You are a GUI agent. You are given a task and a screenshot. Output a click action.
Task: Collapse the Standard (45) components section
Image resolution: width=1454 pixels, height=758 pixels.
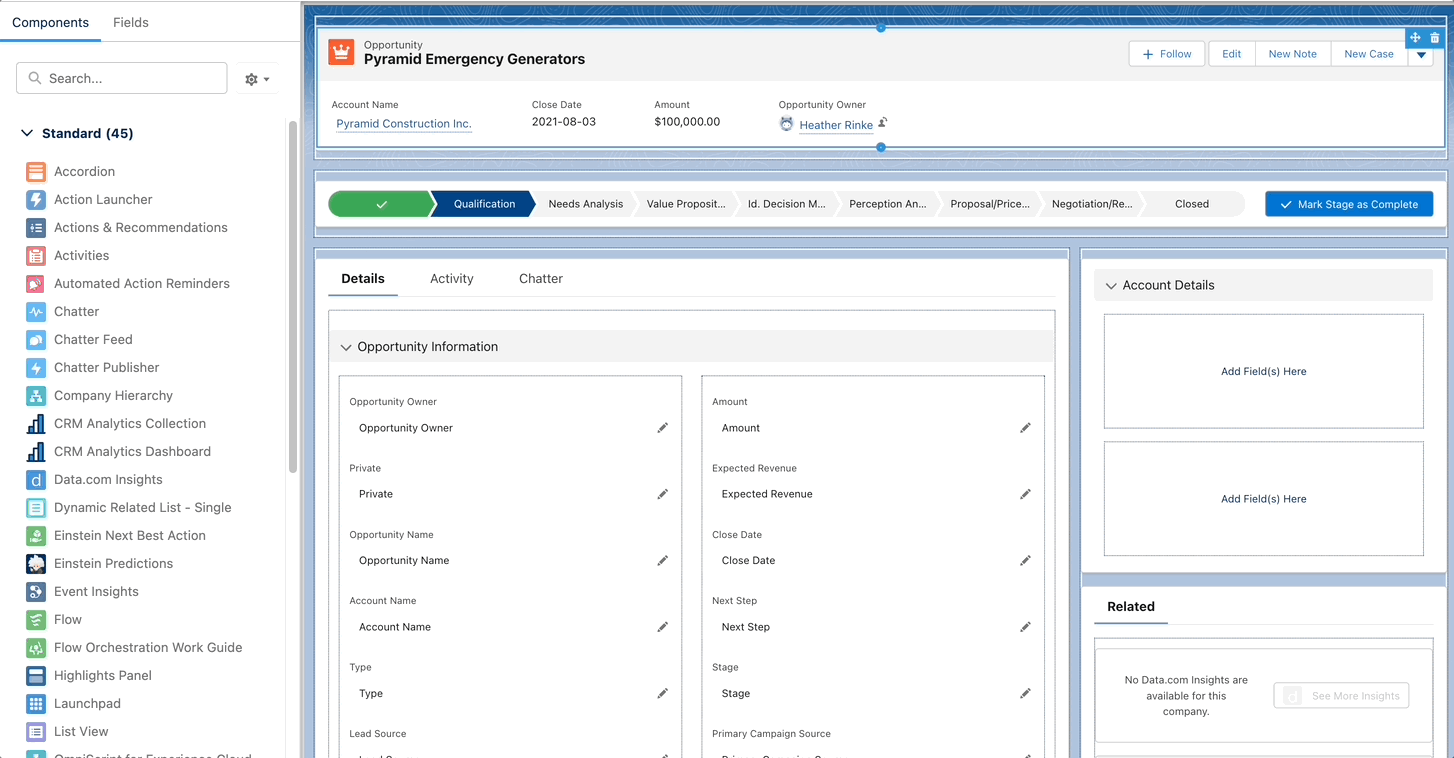[27, 133]
